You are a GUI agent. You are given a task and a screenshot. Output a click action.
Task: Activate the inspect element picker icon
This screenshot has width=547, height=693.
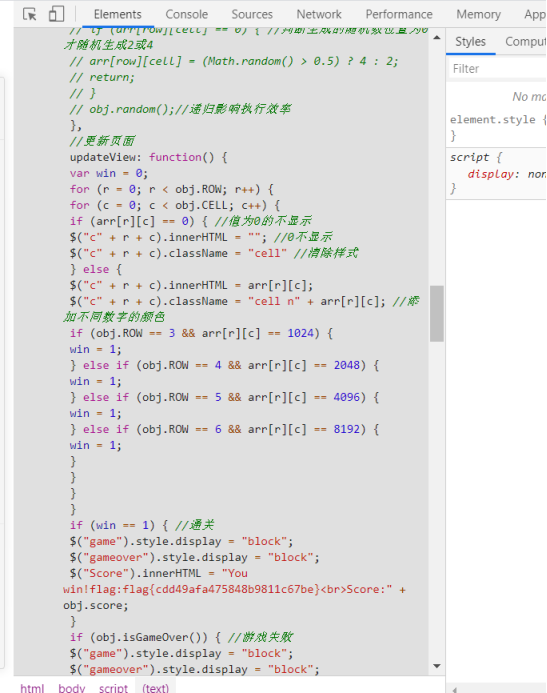[30, 14]
